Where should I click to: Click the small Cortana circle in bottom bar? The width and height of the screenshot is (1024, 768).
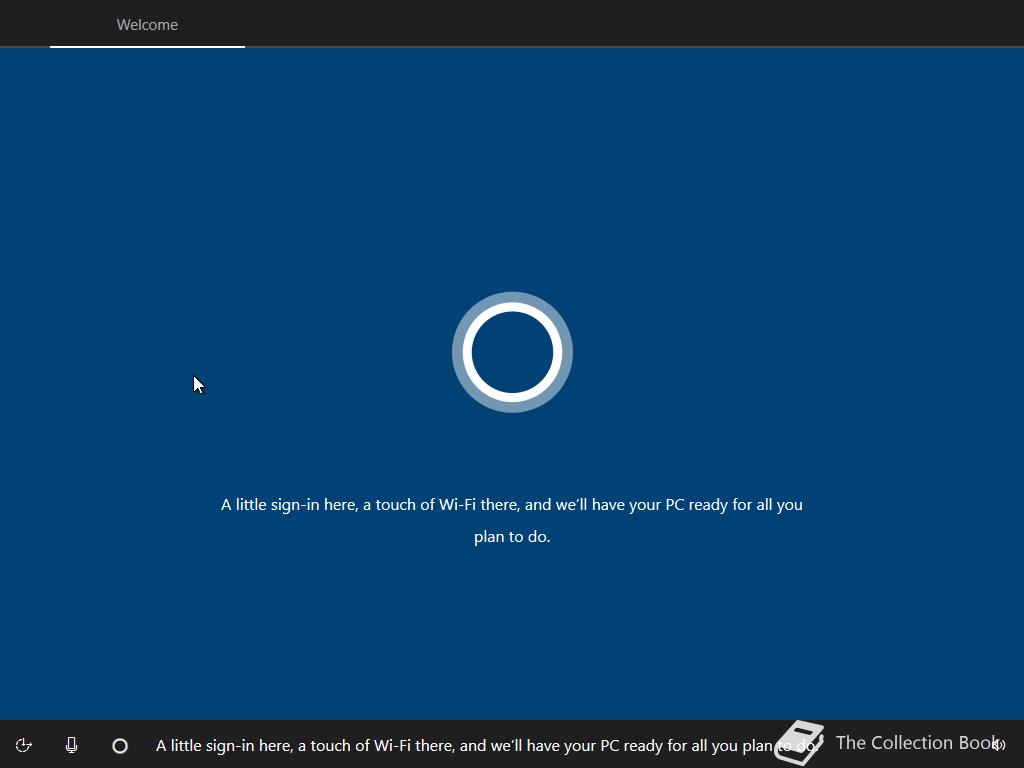[x=120, y=746]
